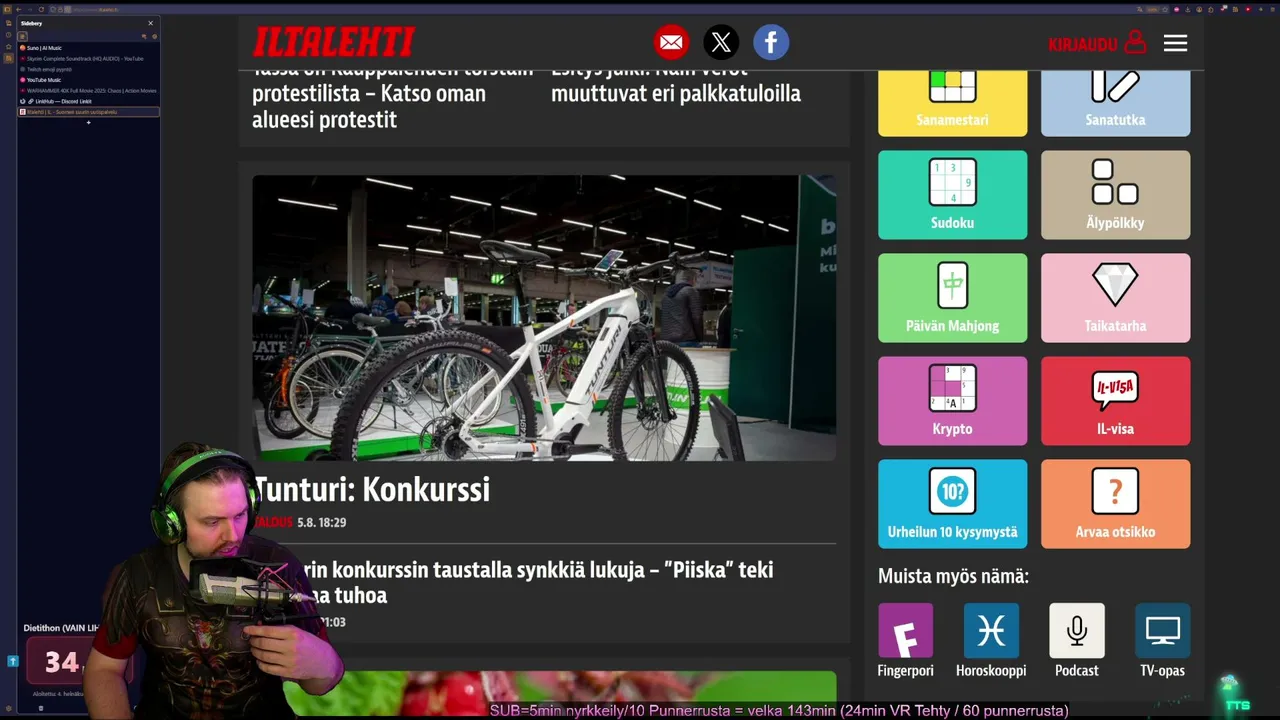Switch to YouTube Music tab
The width and height of the screenshot is (1280, 720).
88,80
